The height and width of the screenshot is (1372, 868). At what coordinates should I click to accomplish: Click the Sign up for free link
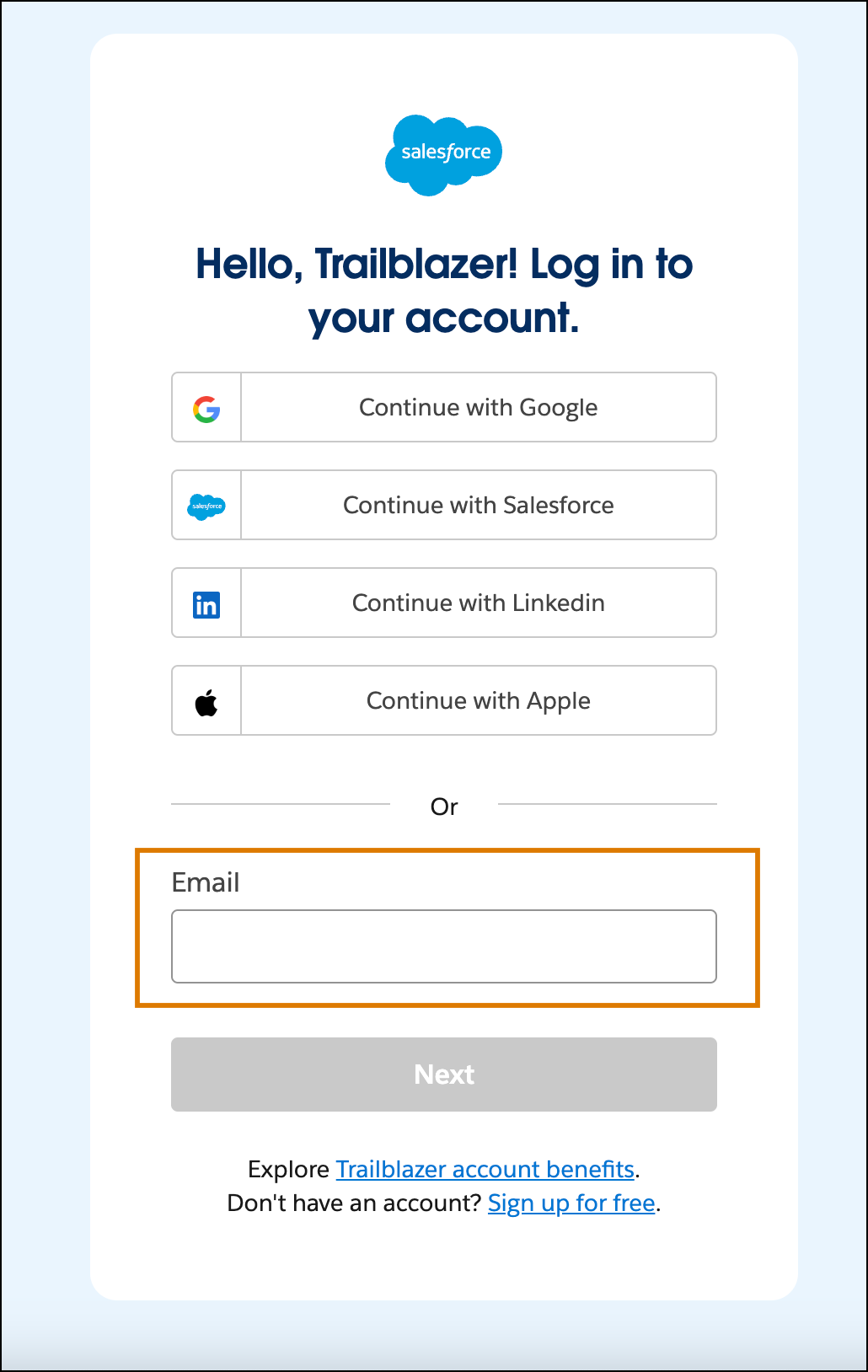[x=571, y=1203]
